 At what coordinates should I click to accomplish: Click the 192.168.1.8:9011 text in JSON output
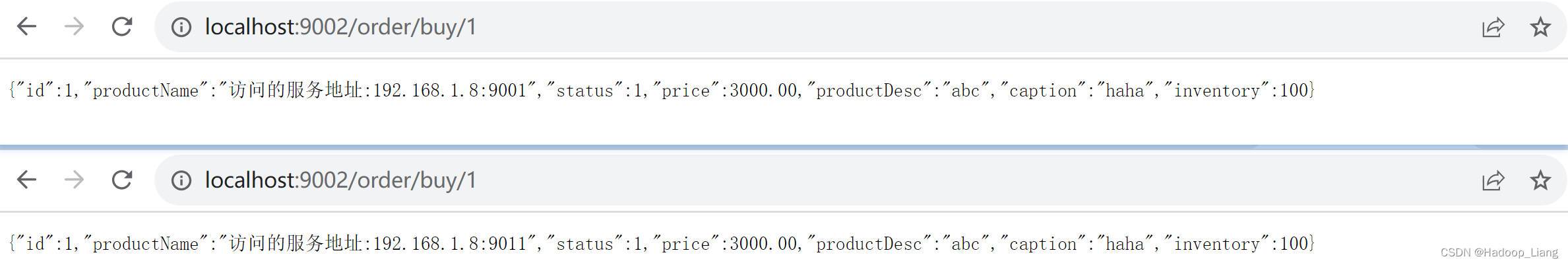point(449,244)
